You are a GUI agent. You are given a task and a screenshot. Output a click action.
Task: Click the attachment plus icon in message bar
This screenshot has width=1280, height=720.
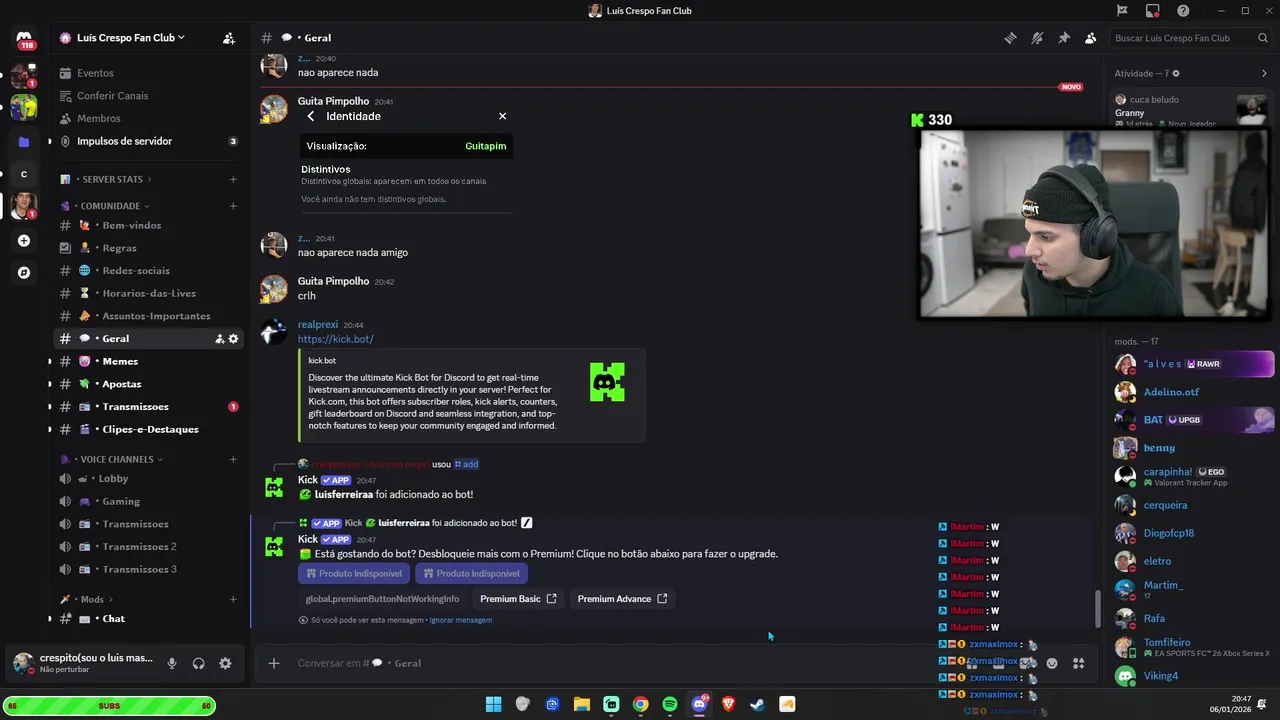coord(273,663)
